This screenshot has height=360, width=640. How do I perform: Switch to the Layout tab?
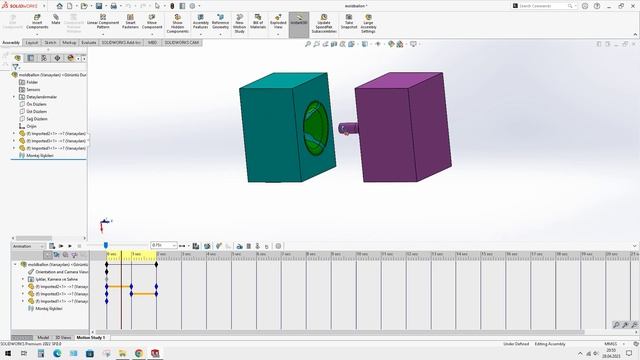pyautogui.click(x=32, y=42)
